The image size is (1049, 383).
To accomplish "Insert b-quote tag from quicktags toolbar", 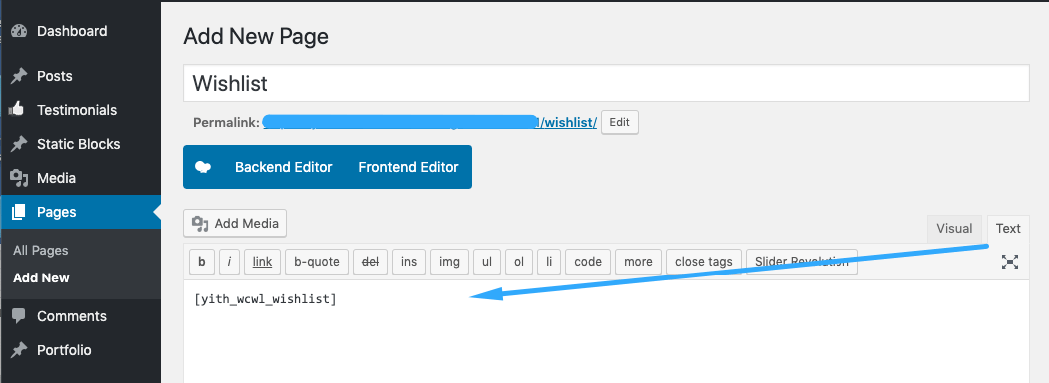I will (x=317, y=262).
